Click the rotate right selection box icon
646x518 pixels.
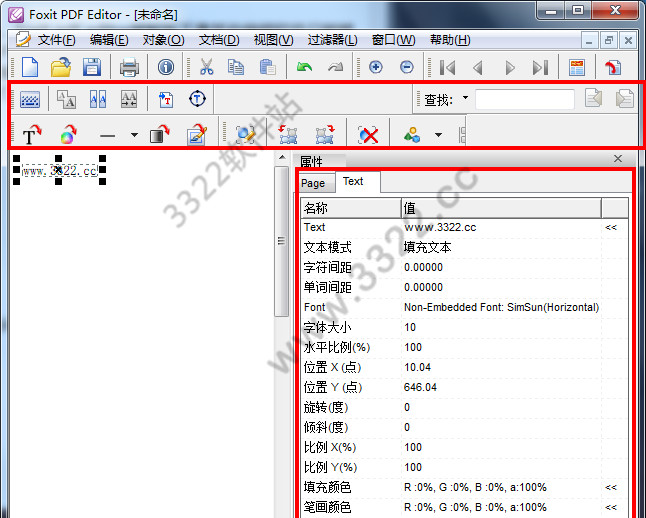pyautogui.click(x=325, y=134)
